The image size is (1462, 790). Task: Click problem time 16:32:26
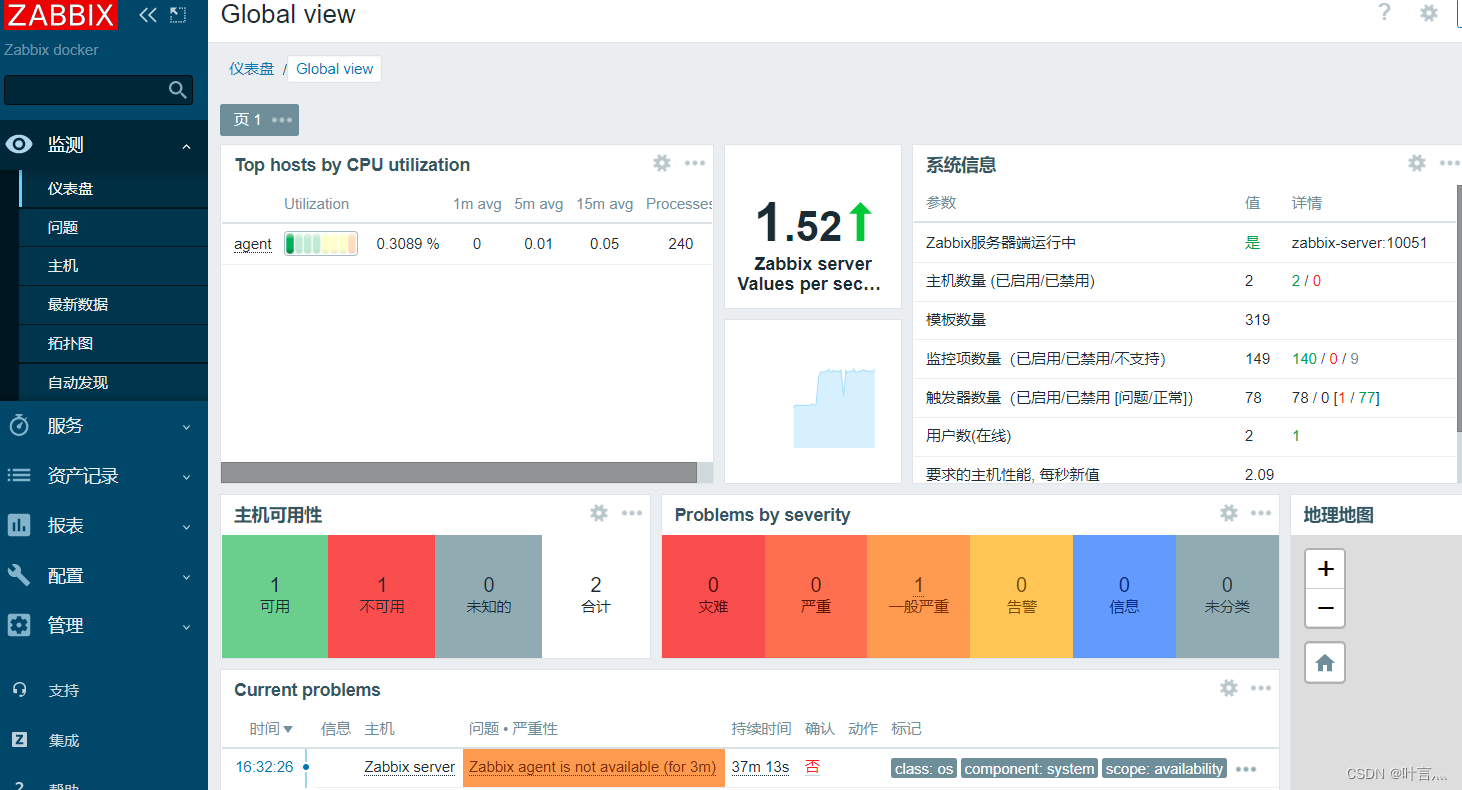coord(264,767)
